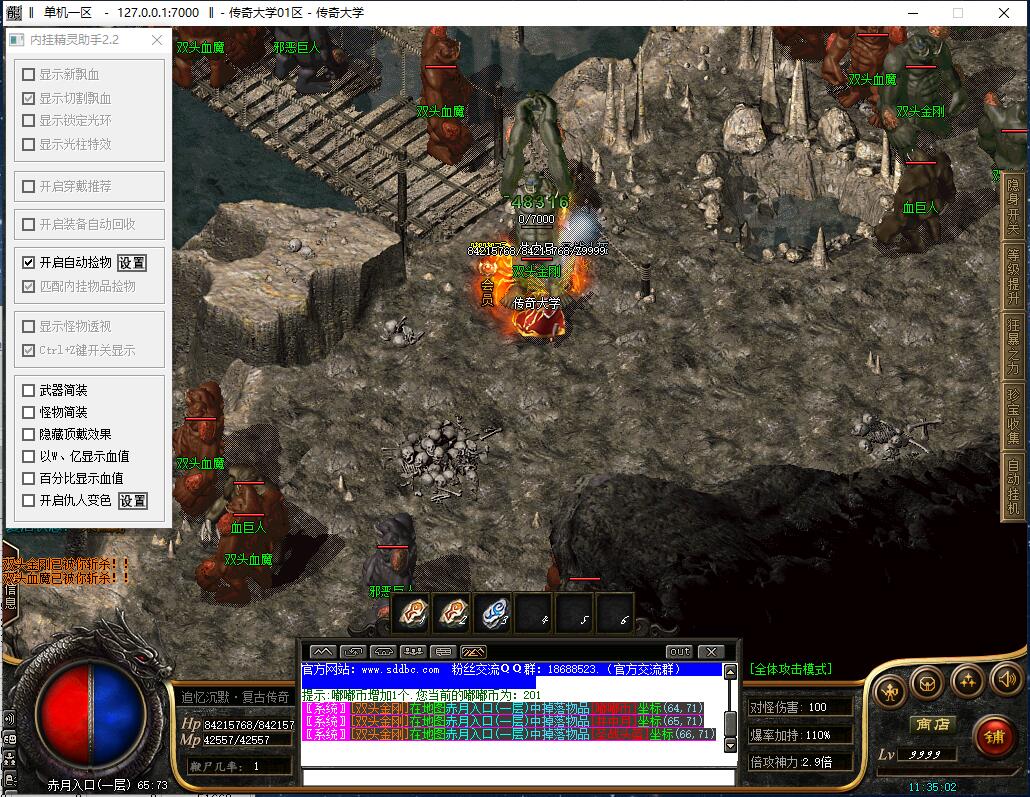The height and width of the screenshot is (797, 1030).
Task: Click the 等级提升 side button
Action: click(1014, 275)
